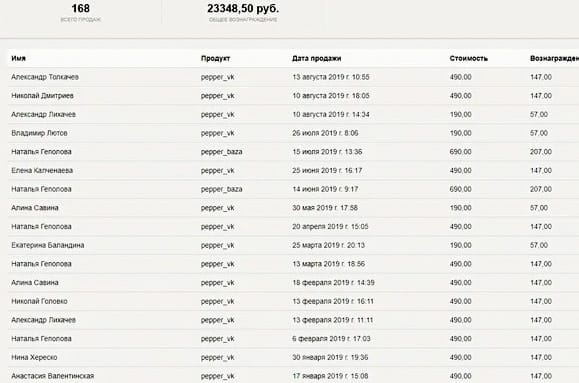579x383 pixels.
Task: Click reward 147,00 in Елена Калченаева's row
Action: (x=541, y=171)
